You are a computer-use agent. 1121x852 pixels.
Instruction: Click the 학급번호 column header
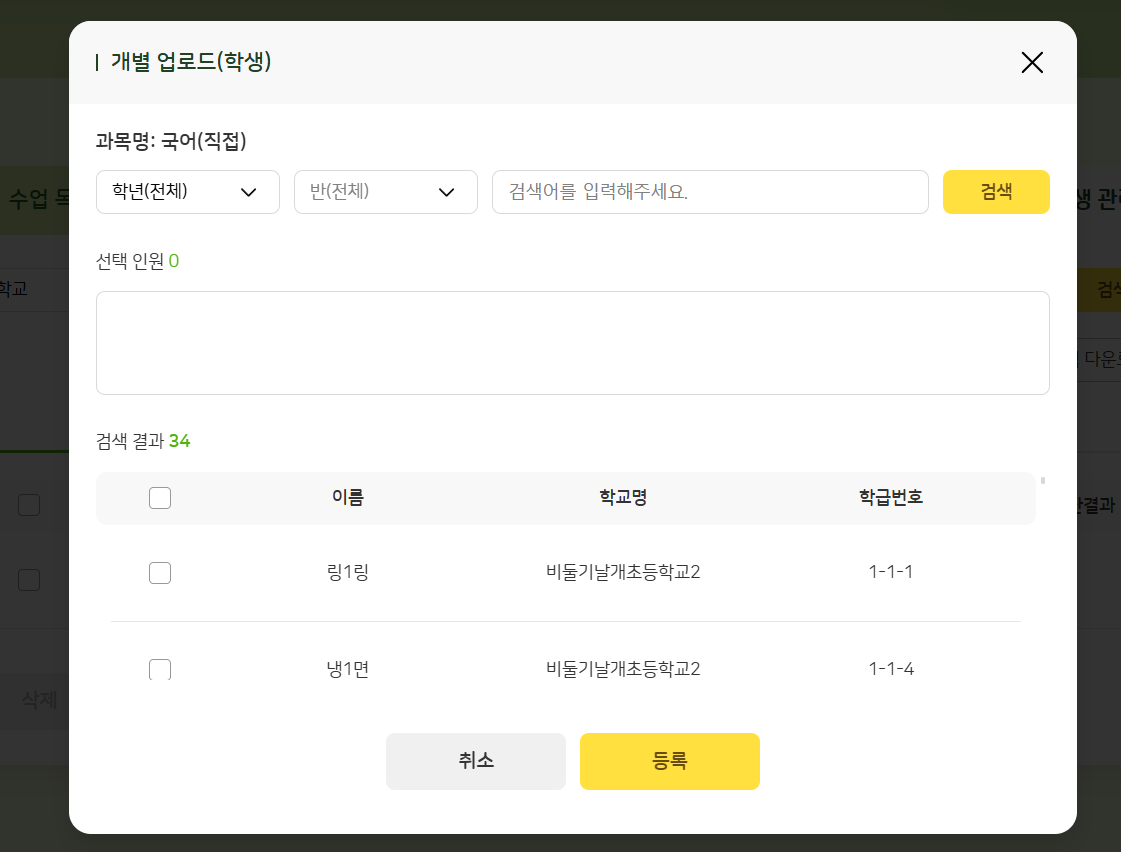click(x=891, y=498)
